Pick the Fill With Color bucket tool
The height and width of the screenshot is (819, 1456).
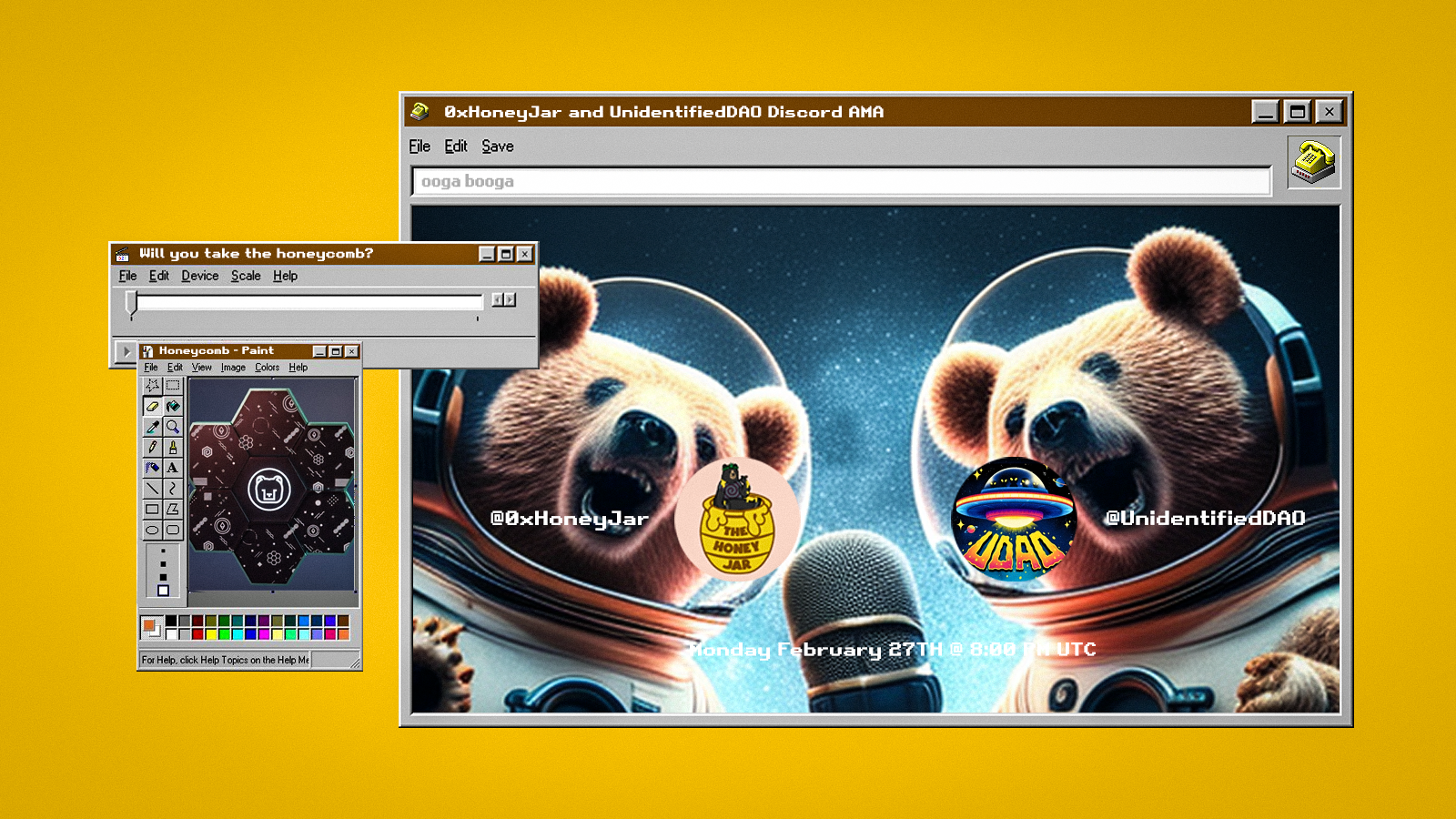click(173, 406)
